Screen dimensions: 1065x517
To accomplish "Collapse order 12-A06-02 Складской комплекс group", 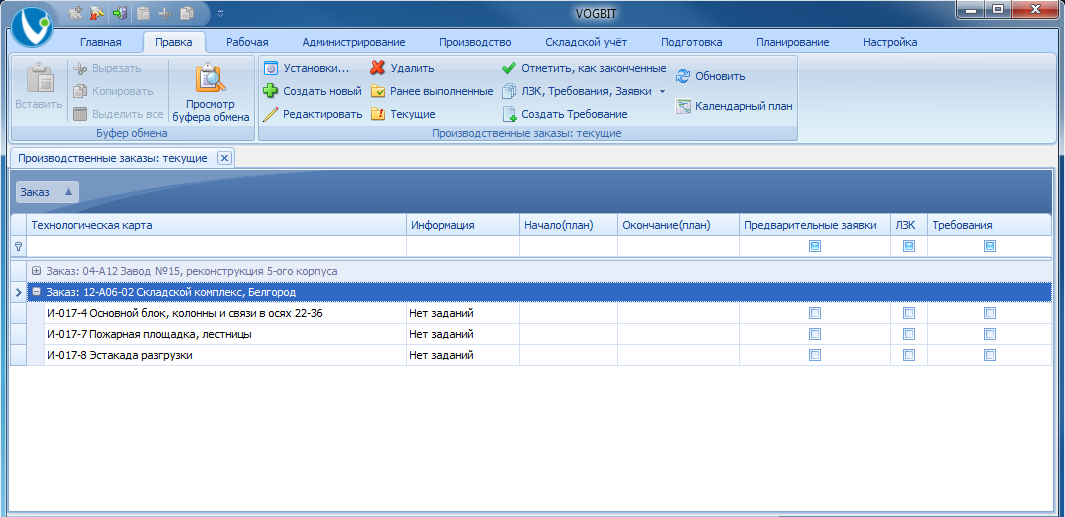I will [37, 291].
